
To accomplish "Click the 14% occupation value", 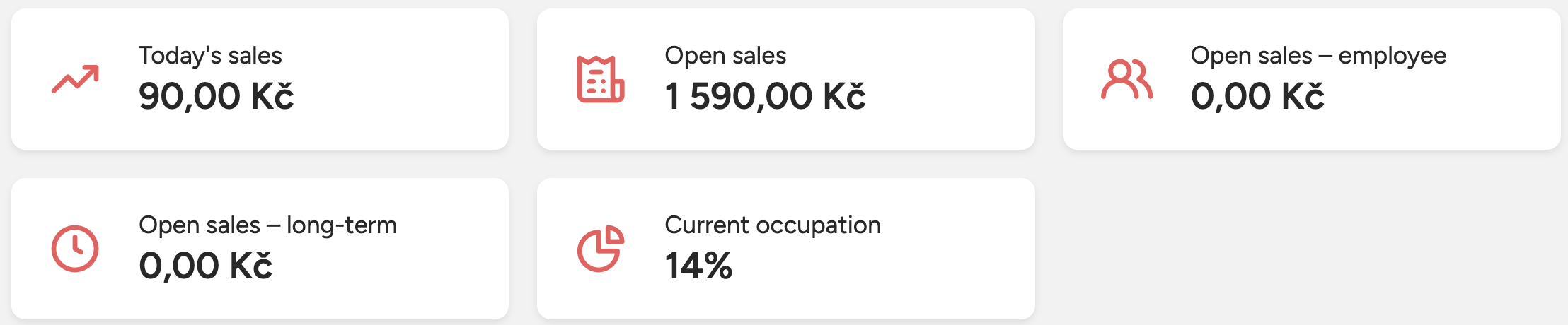I will (698, 266).
